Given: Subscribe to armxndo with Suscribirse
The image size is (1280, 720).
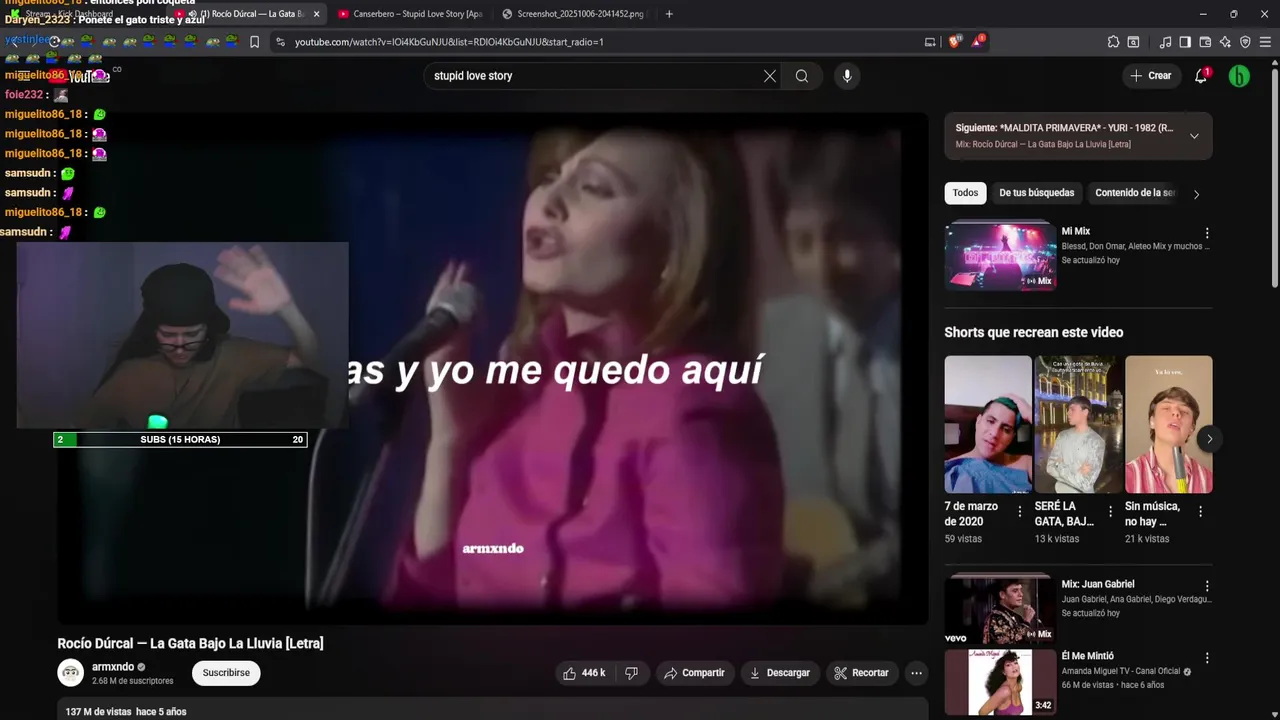Looking at the screenshot, I should (x=226, y=673).
